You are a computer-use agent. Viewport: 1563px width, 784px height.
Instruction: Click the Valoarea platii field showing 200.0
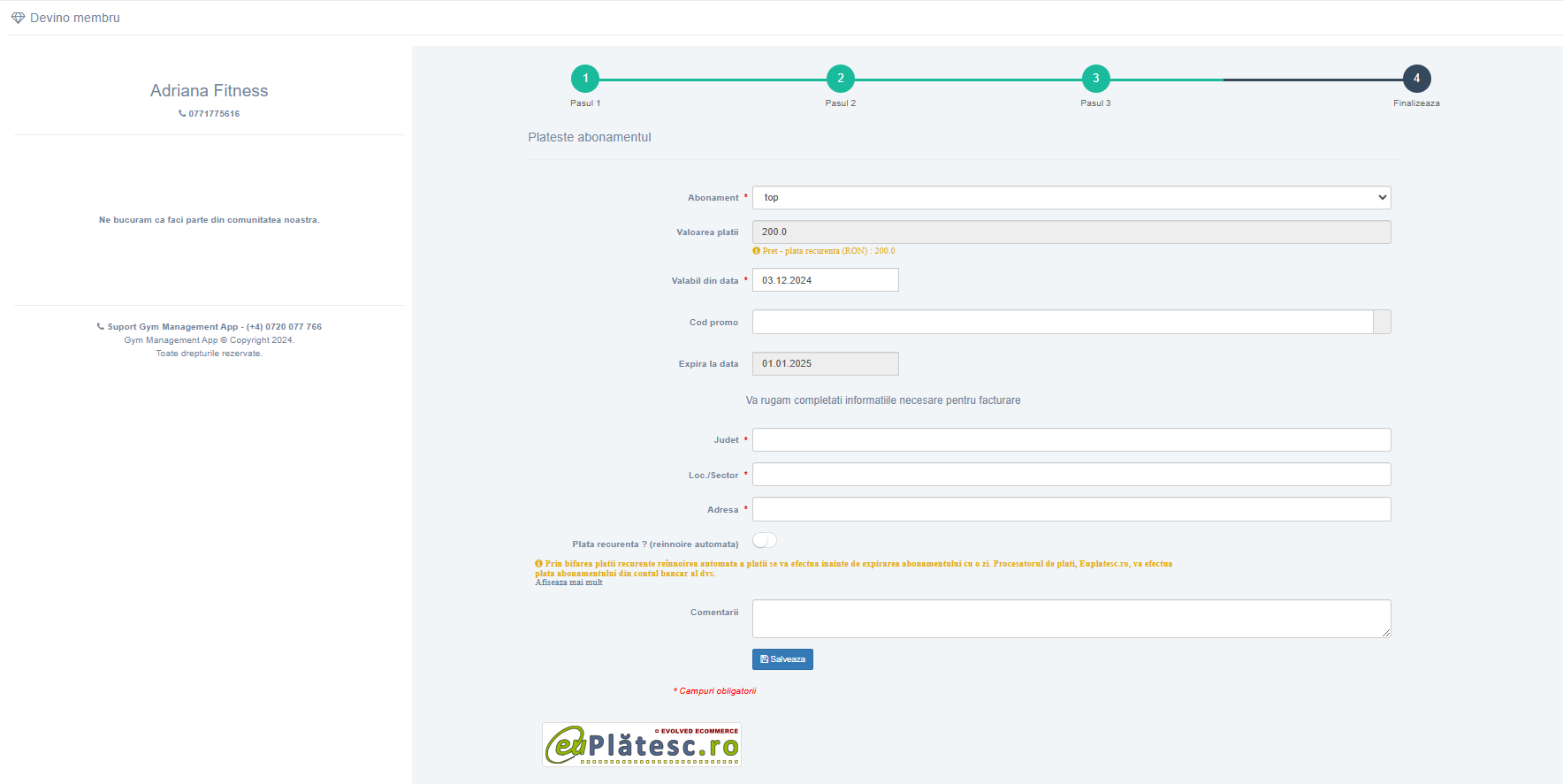[x=1071, y=232]
